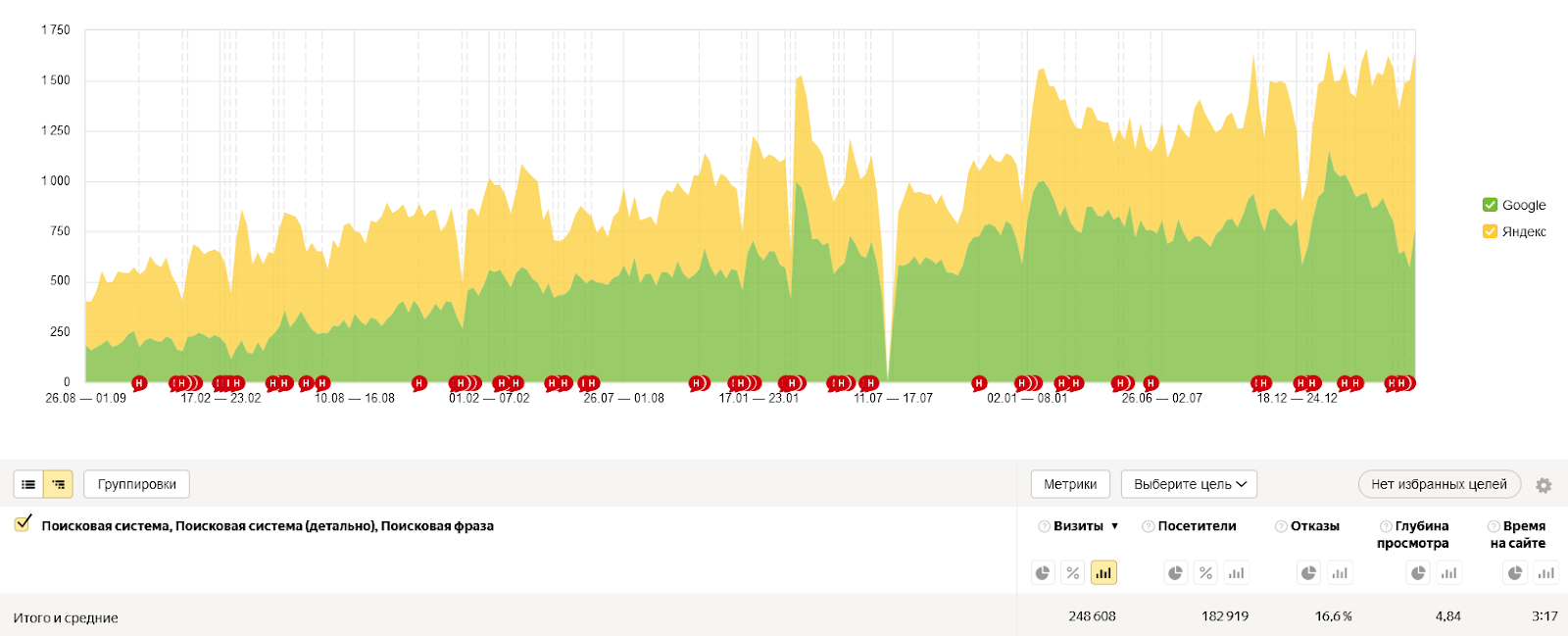Sort by Визиты column arrow
This screenshot has height=636, width=1568.
(1114, 527)
